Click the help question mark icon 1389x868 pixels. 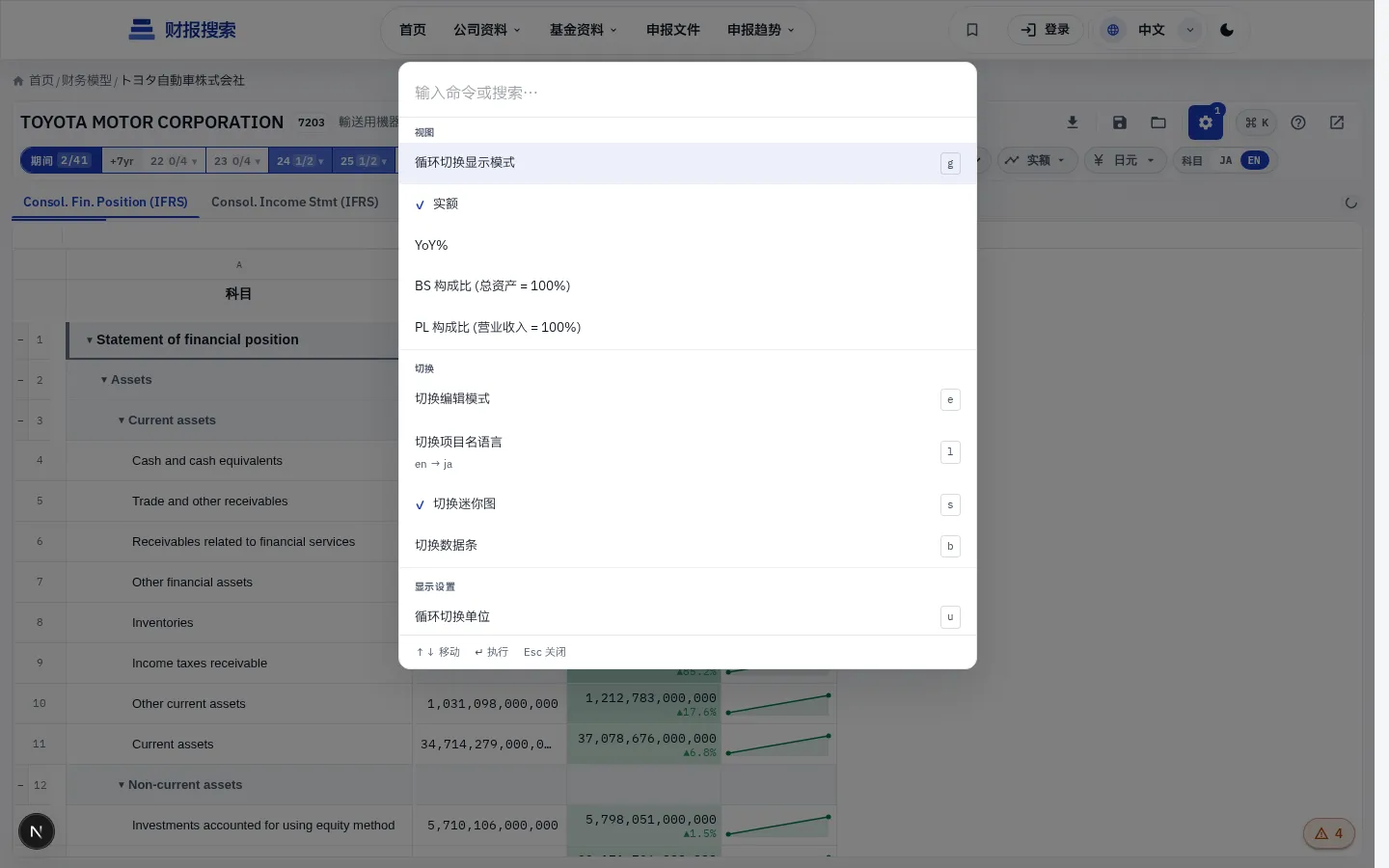pos(1298,122)
